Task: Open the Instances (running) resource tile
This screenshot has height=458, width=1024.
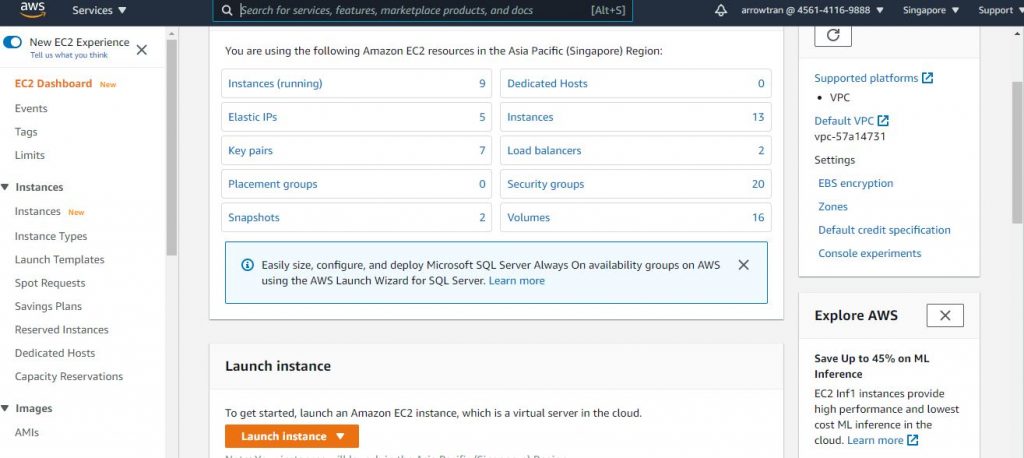Action: [357, 84]
